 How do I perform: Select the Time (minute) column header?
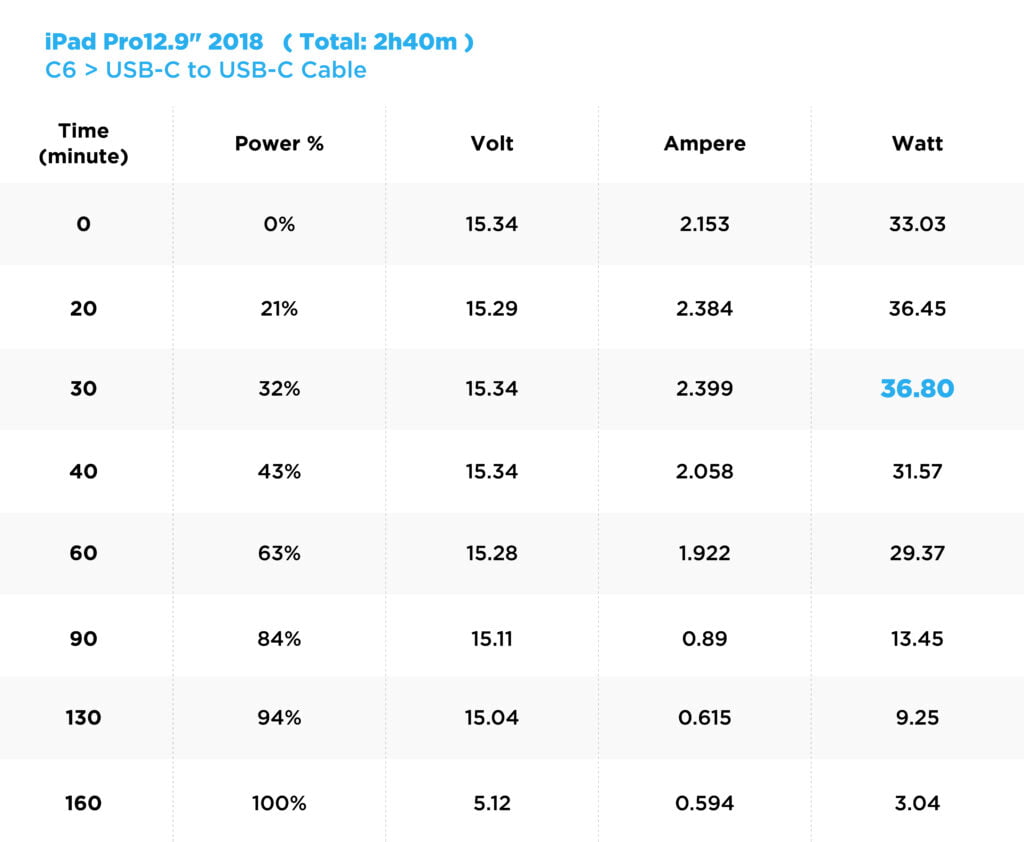coord(83,144)
